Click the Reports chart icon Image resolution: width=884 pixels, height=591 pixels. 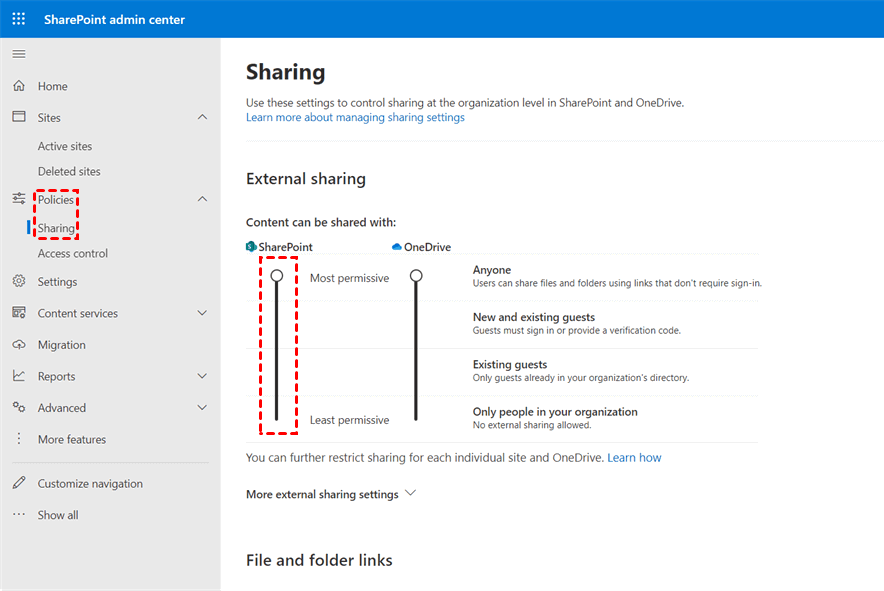pyautogui.click(x=19, y=376)
